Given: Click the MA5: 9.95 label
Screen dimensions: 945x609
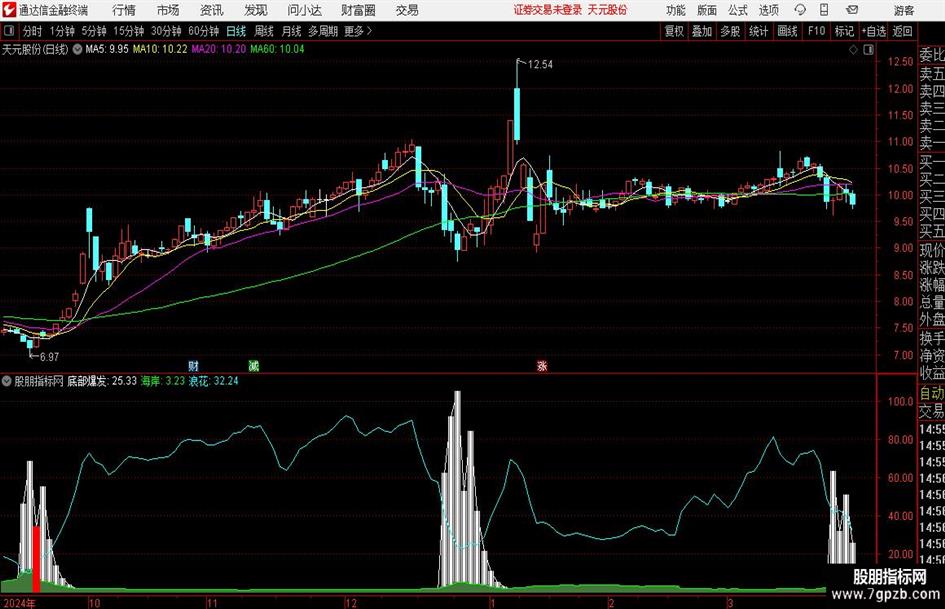Looking at the screenshot, I should [x=107, y=49].
